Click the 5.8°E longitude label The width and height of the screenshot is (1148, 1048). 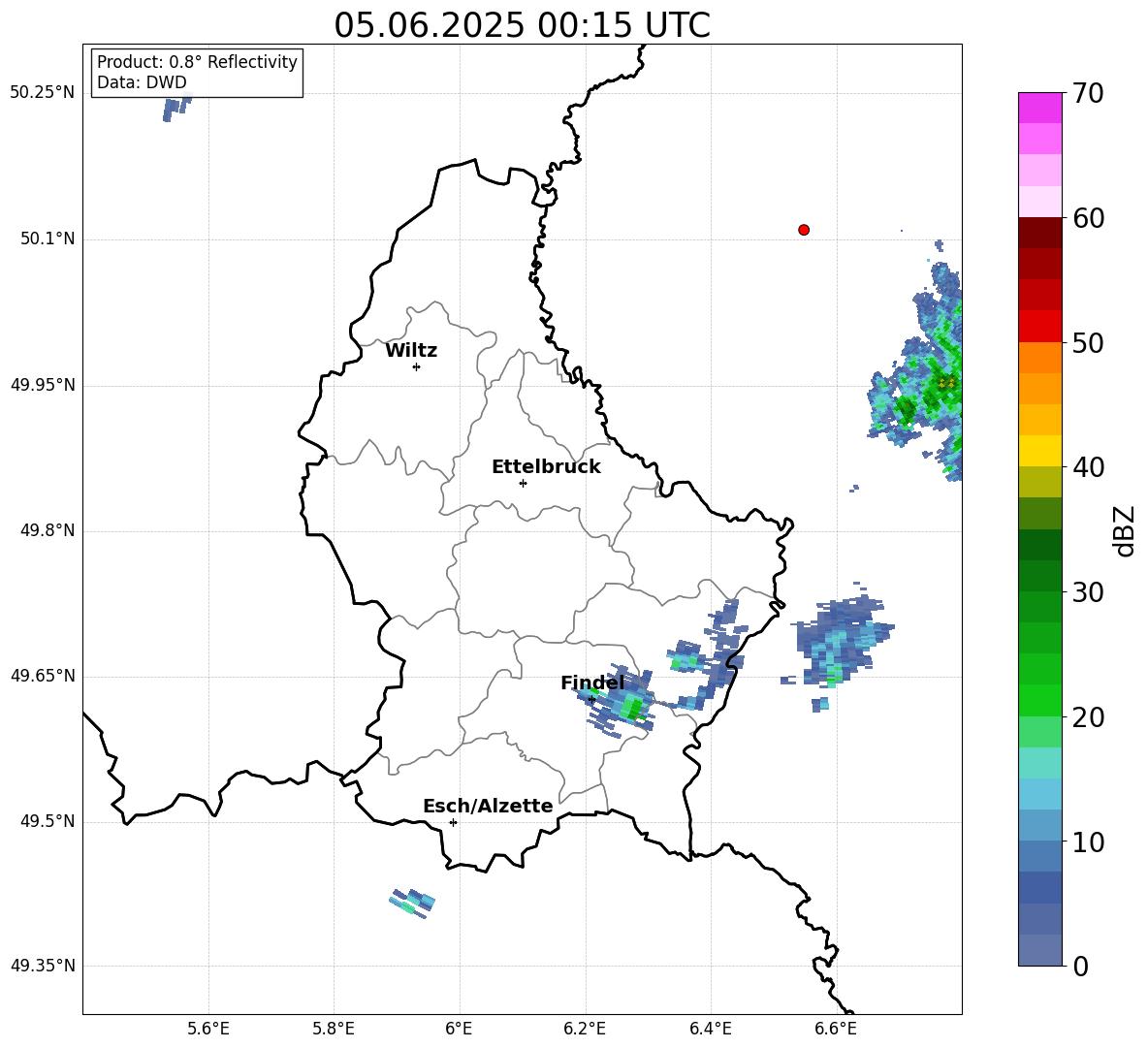tap(334, 1029)
